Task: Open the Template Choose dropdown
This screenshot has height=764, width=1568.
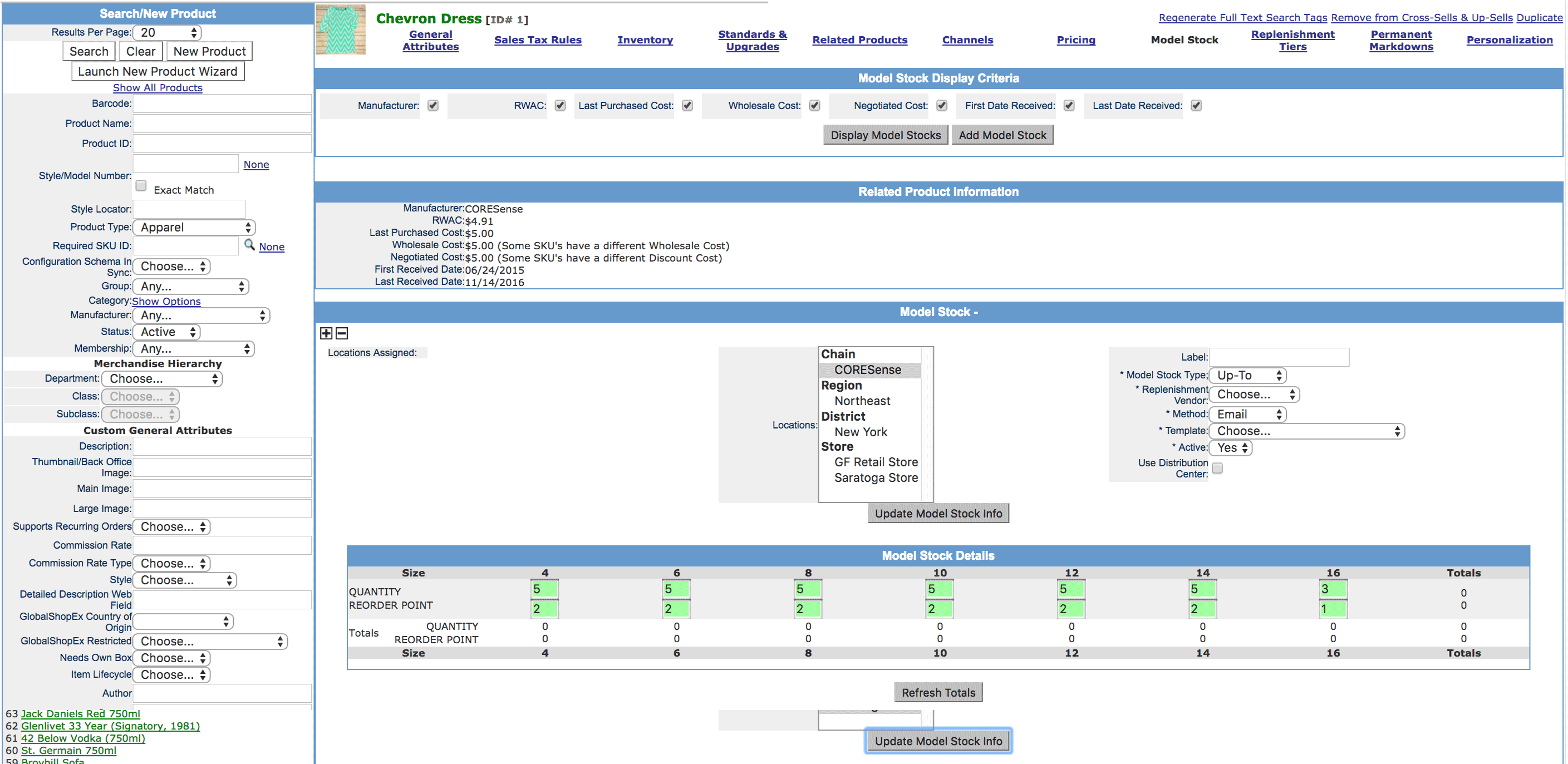Action: 1307,431
